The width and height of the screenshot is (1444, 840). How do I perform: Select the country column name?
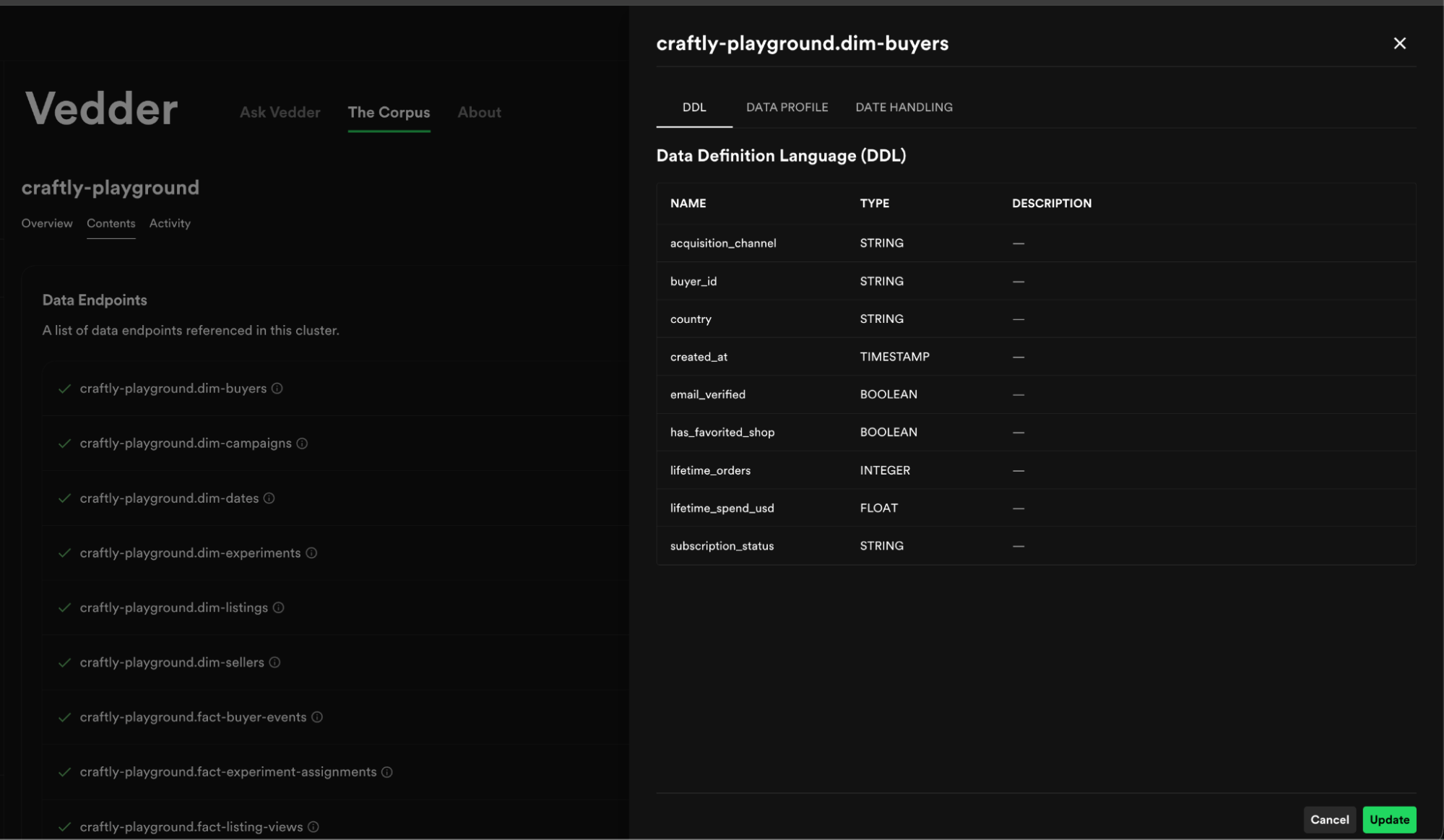[x=691, y=319]
